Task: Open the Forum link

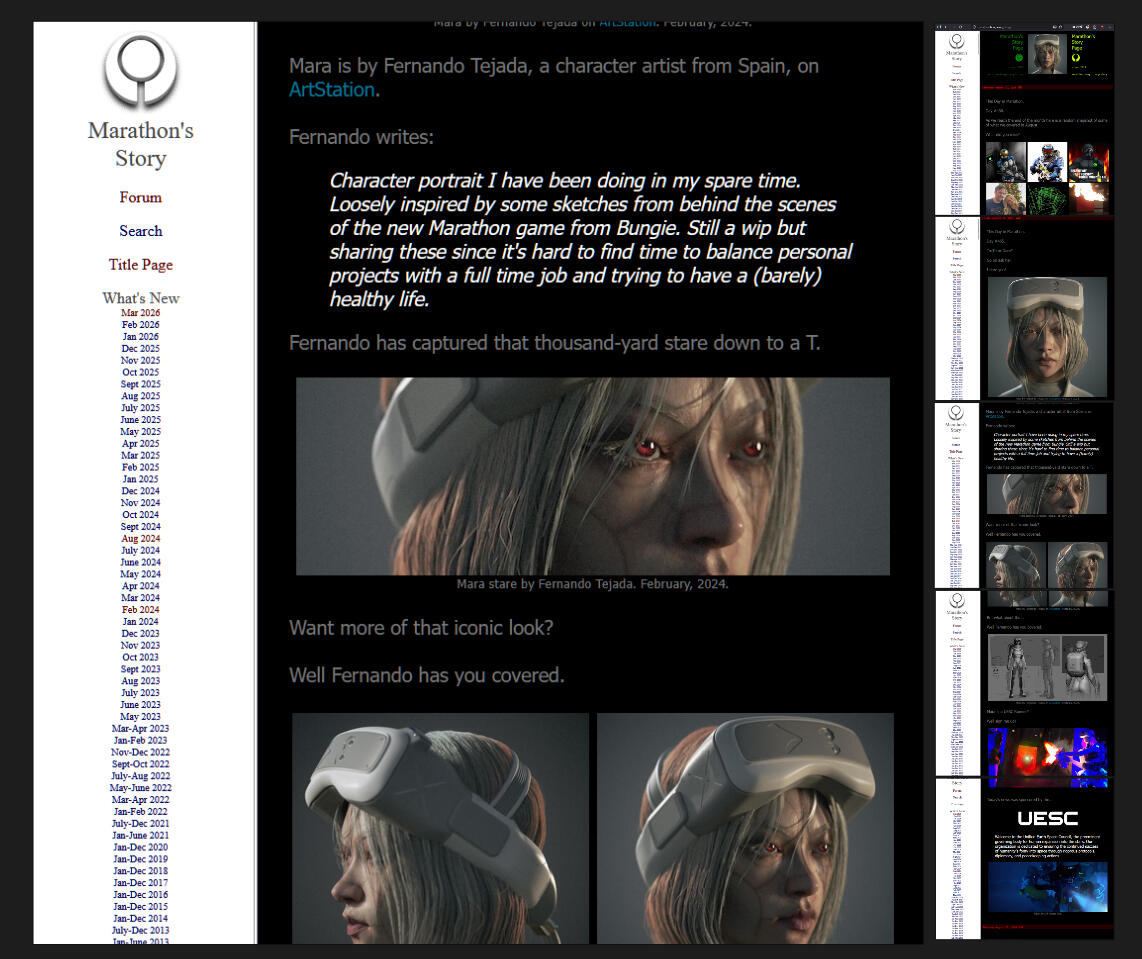Action: [x=141, y=197]
